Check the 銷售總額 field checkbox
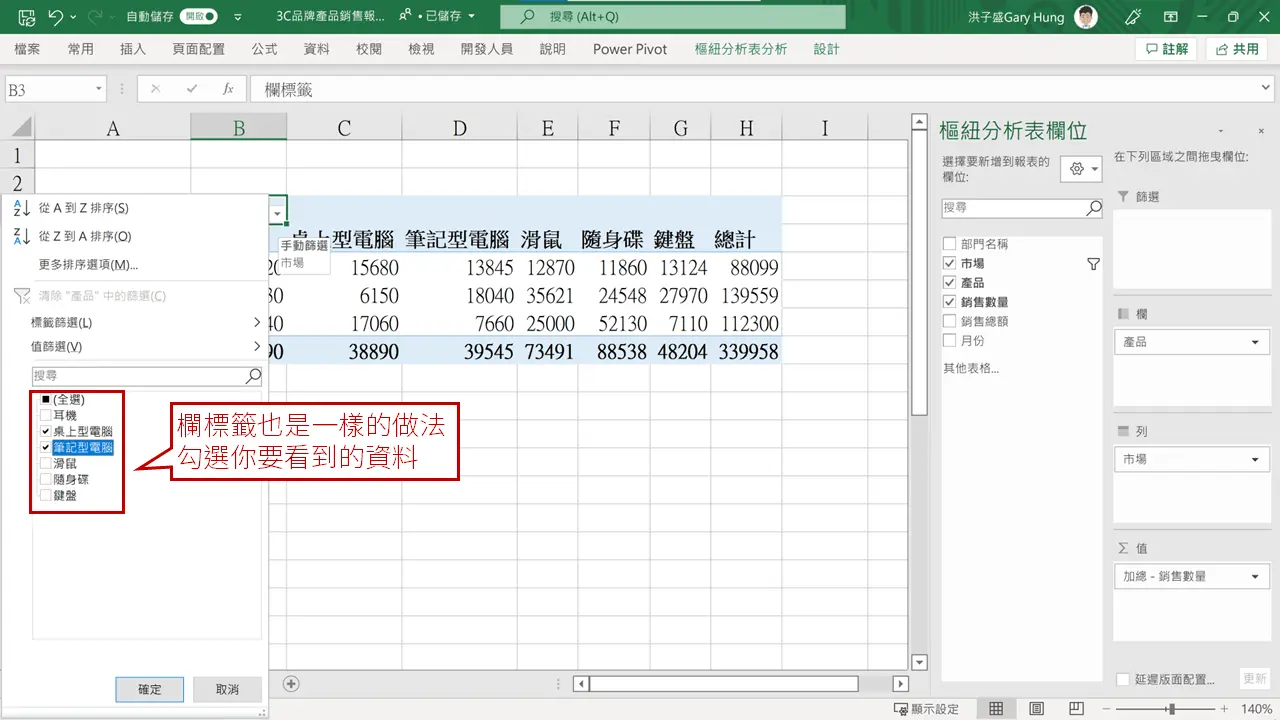This screenshot has height=720, width=1280. pos(949,321)
